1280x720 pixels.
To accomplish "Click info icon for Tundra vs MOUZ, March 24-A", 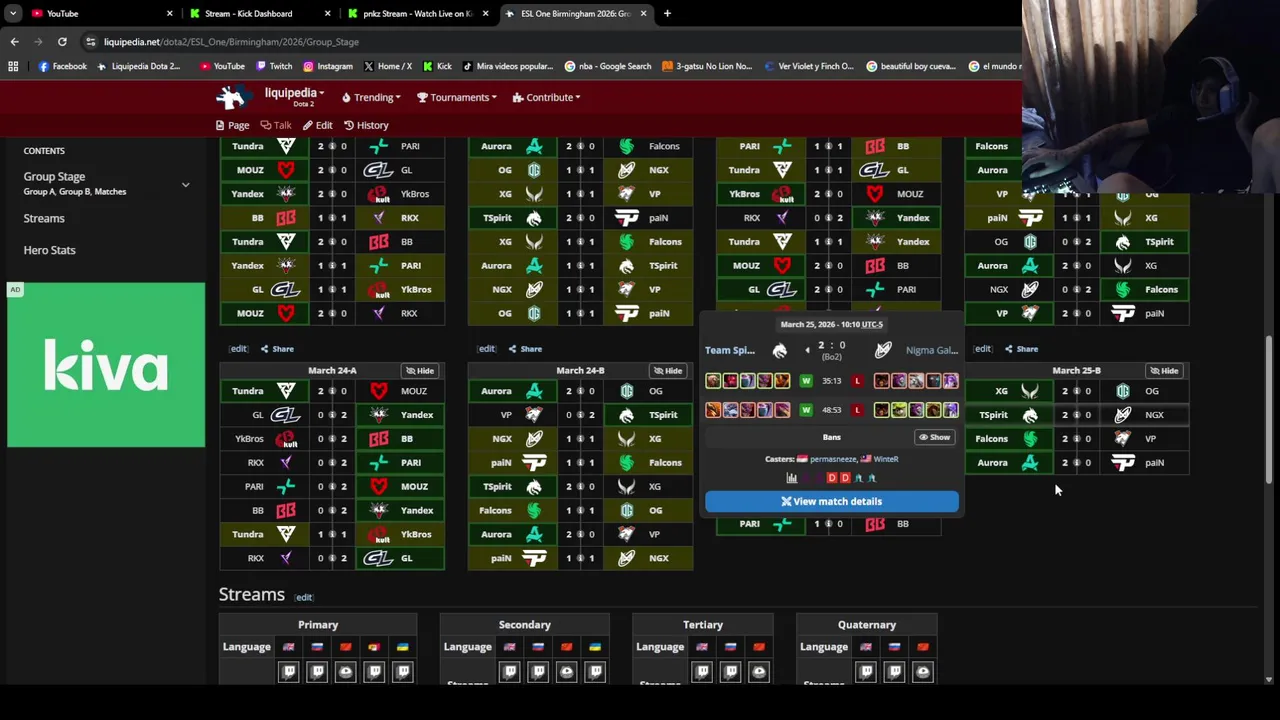I will click(332, 391).
